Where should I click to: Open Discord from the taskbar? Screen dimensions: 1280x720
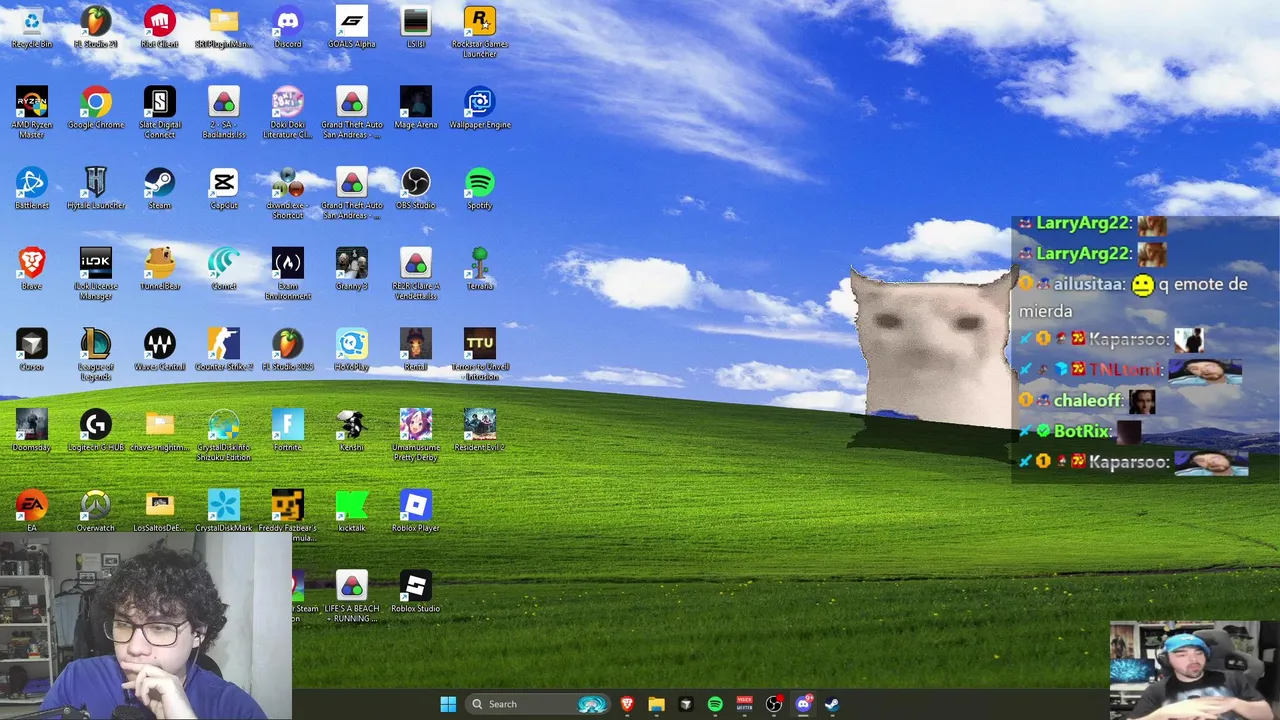(803, 704)
